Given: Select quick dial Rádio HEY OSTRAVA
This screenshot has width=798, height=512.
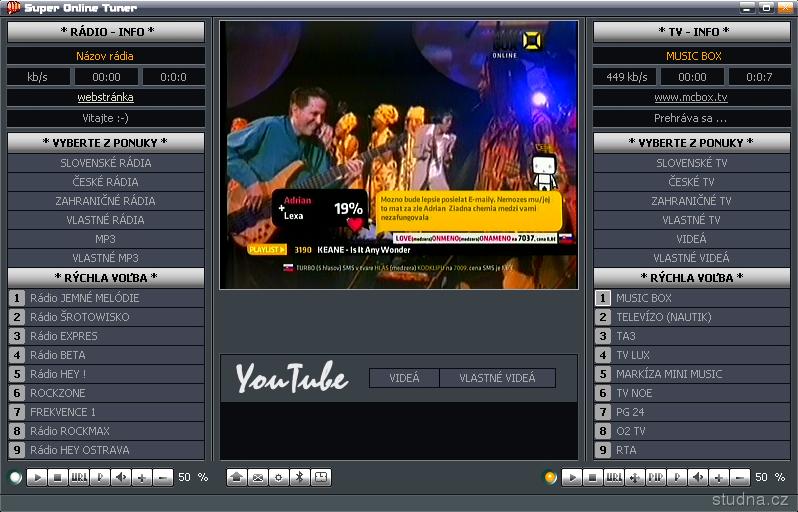Looking at the screenshot, I should (106, 450).
